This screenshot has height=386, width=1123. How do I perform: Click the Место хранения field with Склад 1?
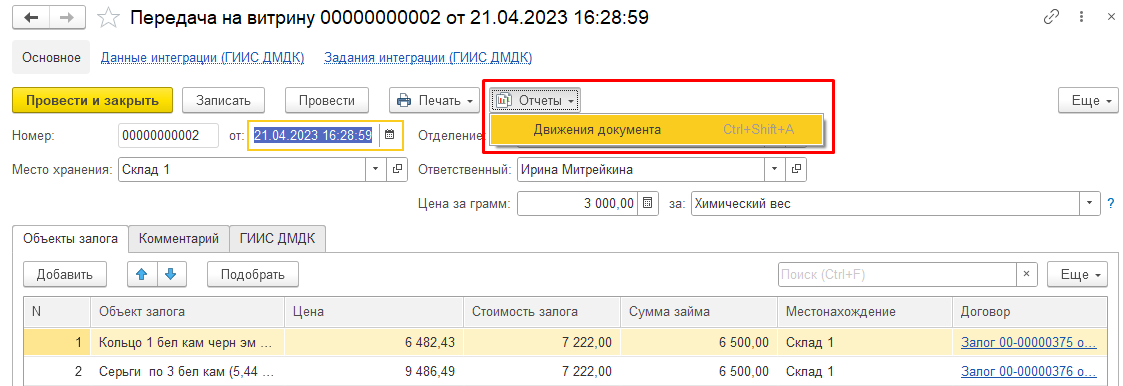click(x=242, y=170)
